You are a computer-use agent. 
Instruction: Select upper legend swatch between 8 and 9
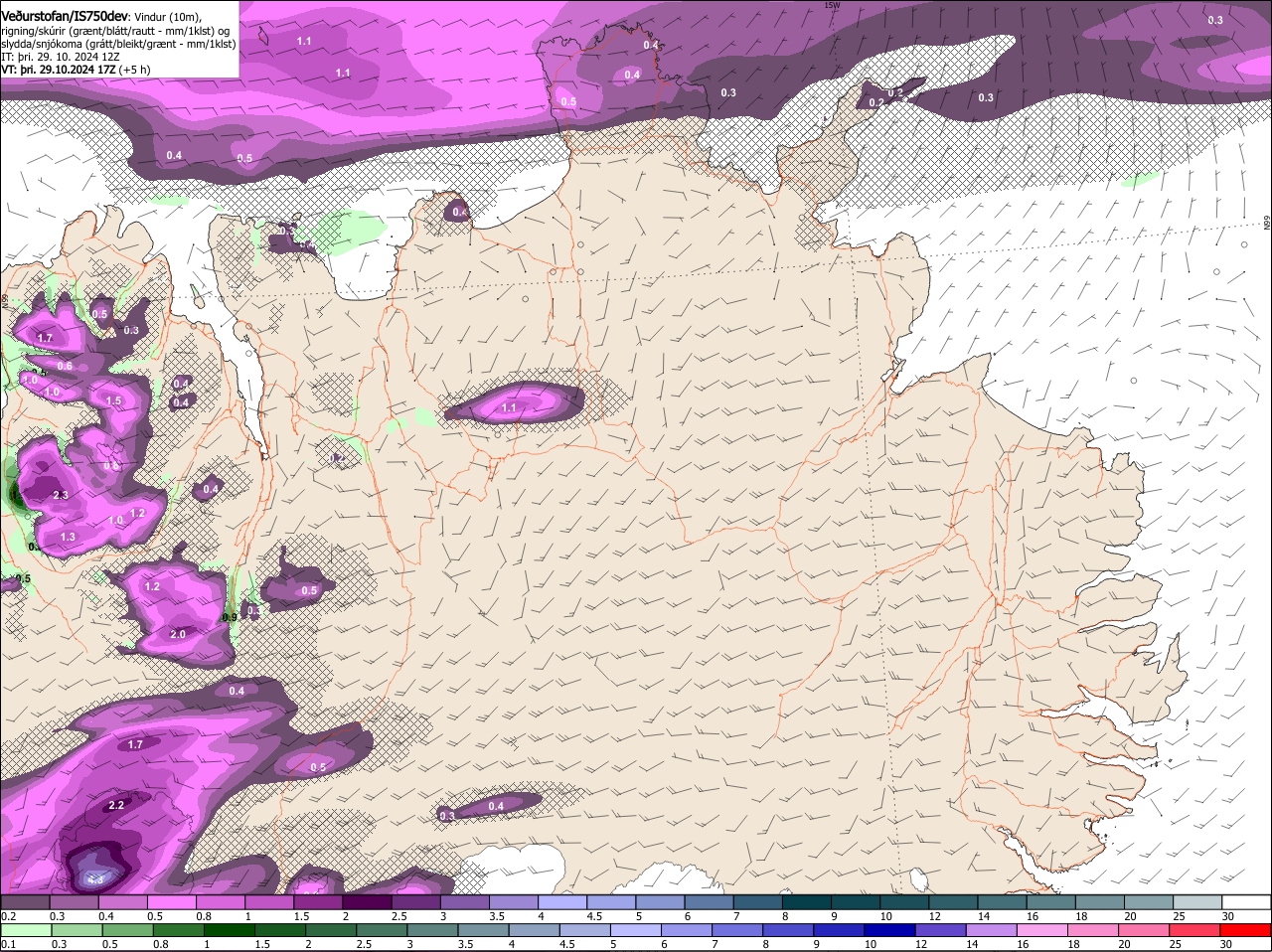(x=807, y=901)
